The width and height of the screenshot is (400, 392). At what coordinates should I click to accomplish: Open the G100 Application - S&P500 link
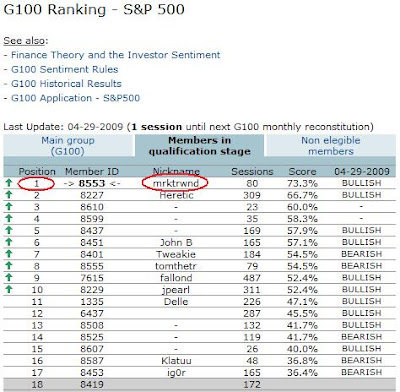click(x=75, y=98)
